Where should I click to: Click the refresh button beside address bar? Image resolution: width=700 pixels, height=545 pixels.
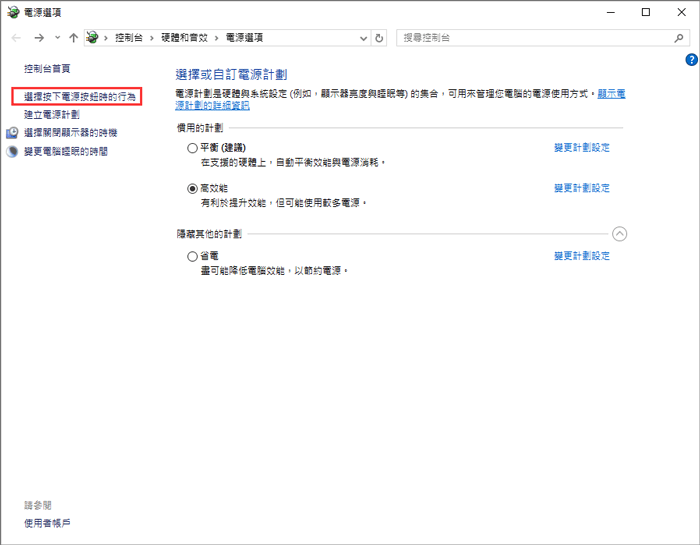[x=379, y=38]
